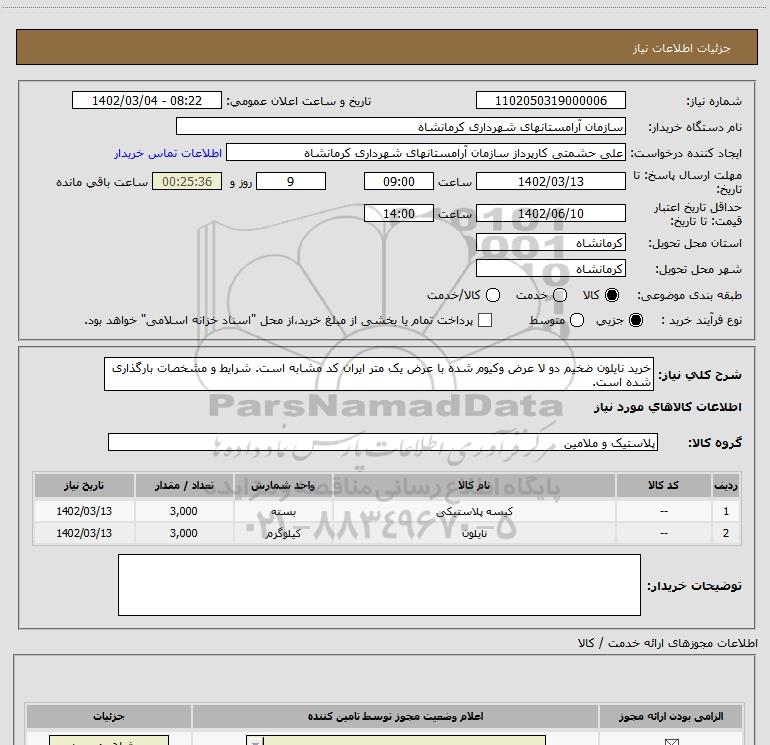Click the delivery province کرمانشاه field
Viewport: 770px width, 745px height.
[x=551, y=243]
